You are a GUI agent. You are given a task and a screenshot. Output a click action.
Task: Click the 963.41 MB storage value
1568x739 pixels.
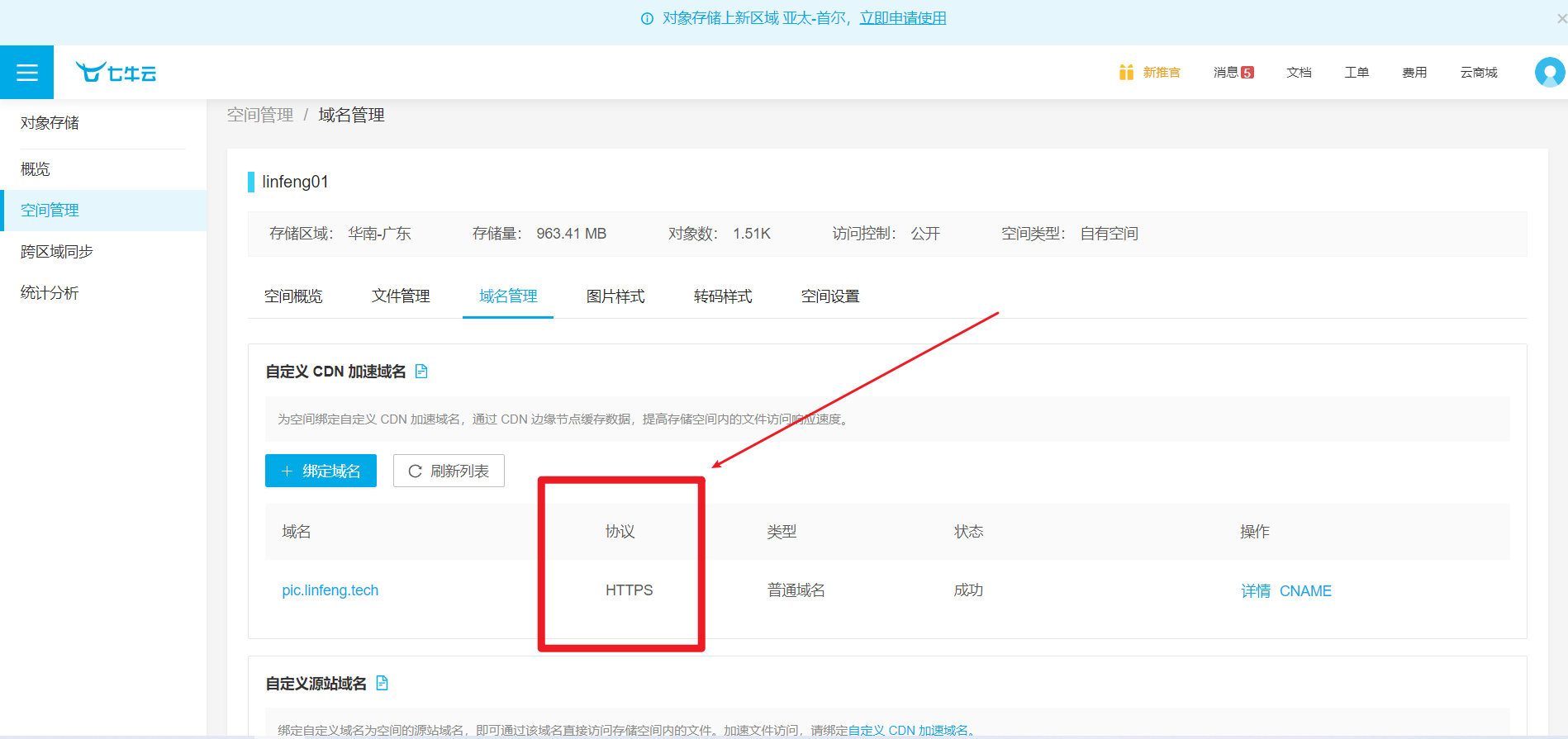(571, 234)
